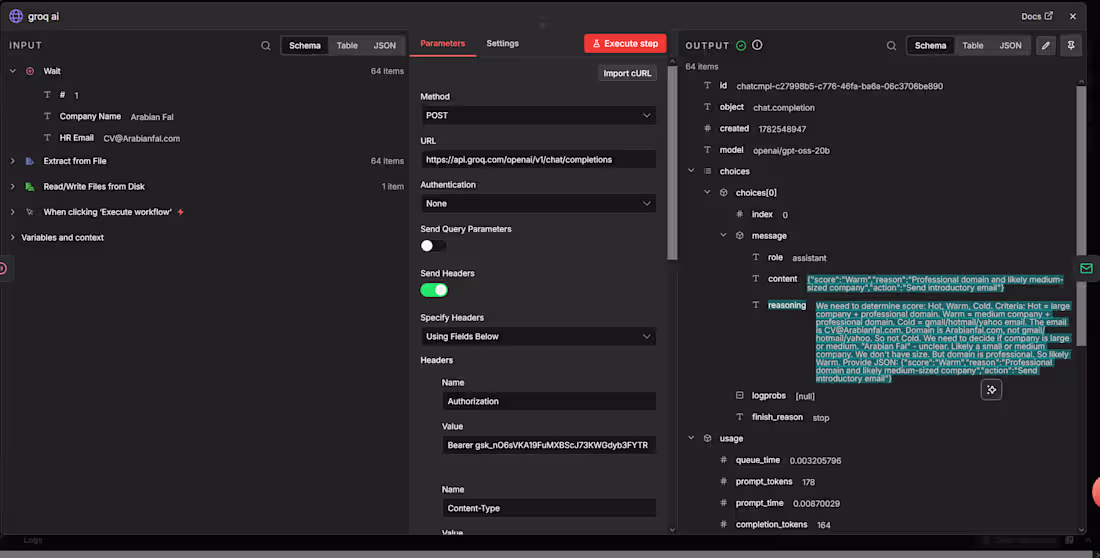1100x558 pixels.
Task: Click the manual trigger cursor icon
Action: point(30,212)
